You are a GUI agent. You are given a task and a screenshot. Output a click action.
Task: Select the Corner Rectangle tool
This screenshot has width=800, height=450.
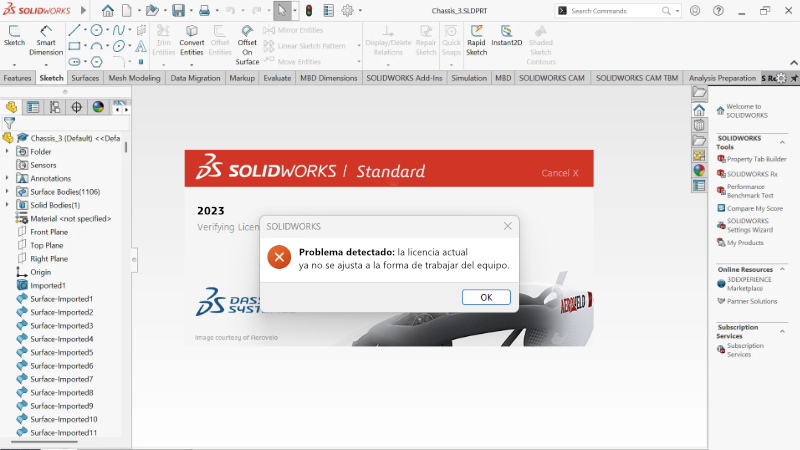tap(74, 46)
